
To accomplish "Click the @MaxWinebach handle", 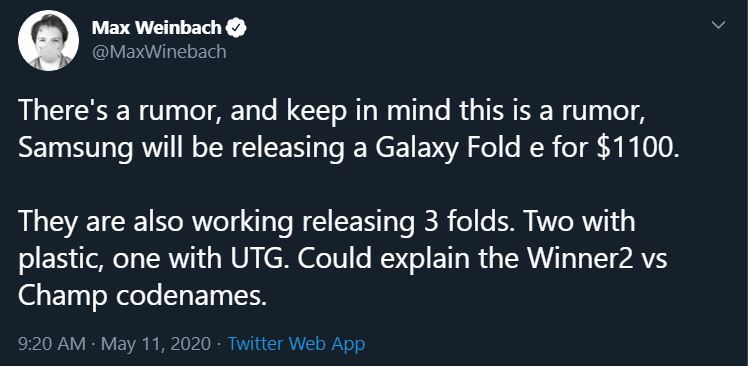I will pyautogui.click(x=159, y=52).
